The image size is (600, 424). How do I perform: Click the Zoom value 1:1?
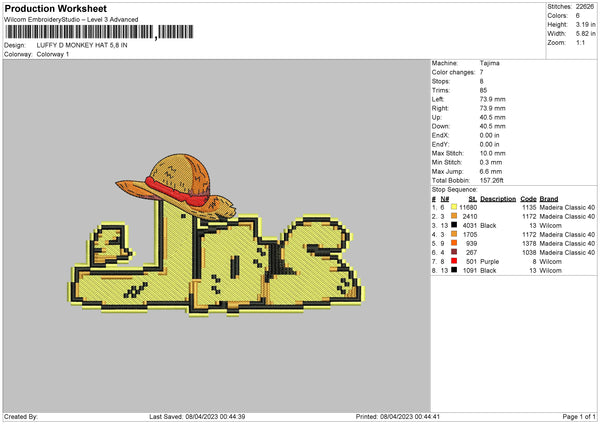[x=580, y=42]
